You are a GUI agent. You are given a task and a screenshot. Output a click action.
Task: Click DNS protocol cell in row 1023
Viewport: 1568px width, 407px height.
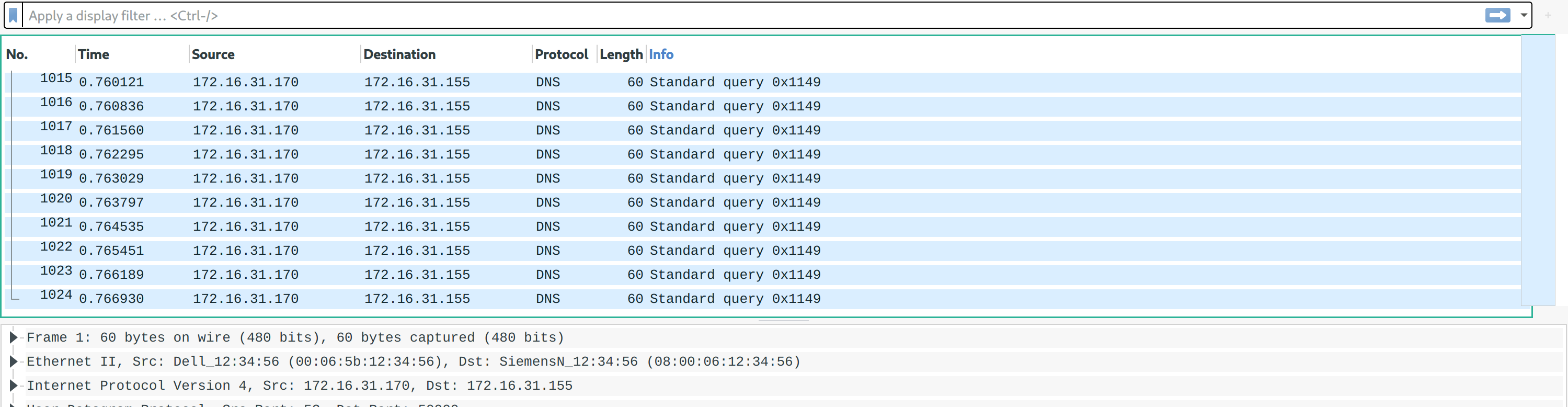pos(548,275)
